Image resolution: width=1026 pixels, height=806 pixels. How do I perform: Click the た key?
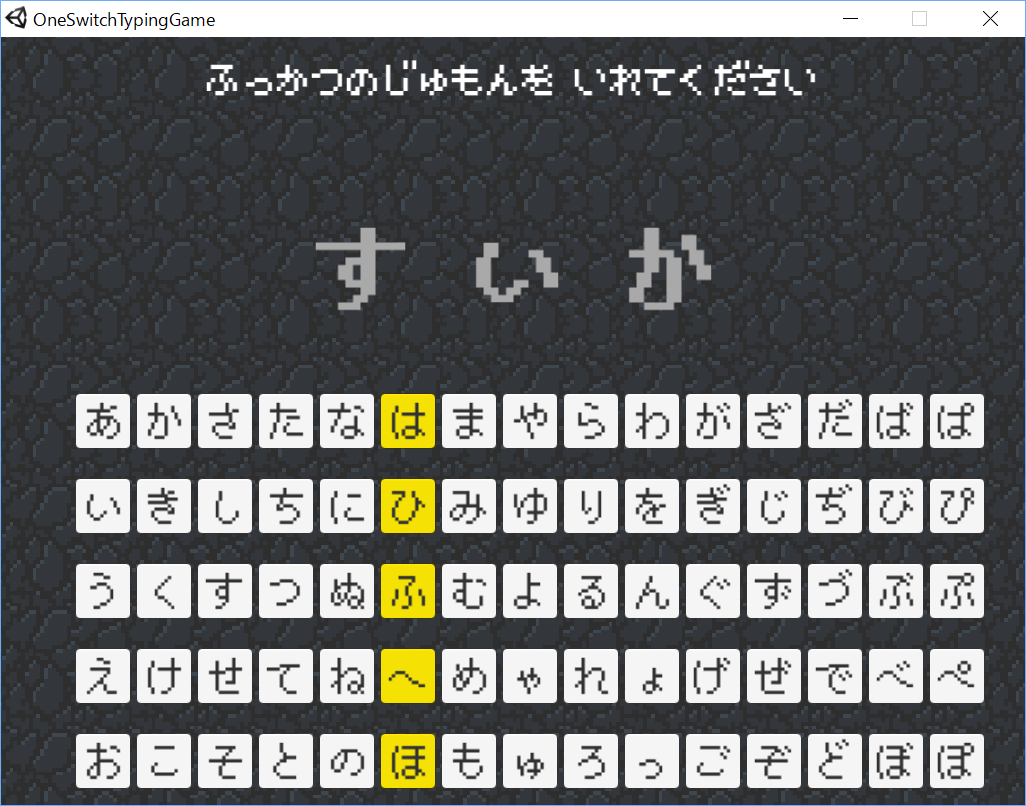click(x=286, y=421)
